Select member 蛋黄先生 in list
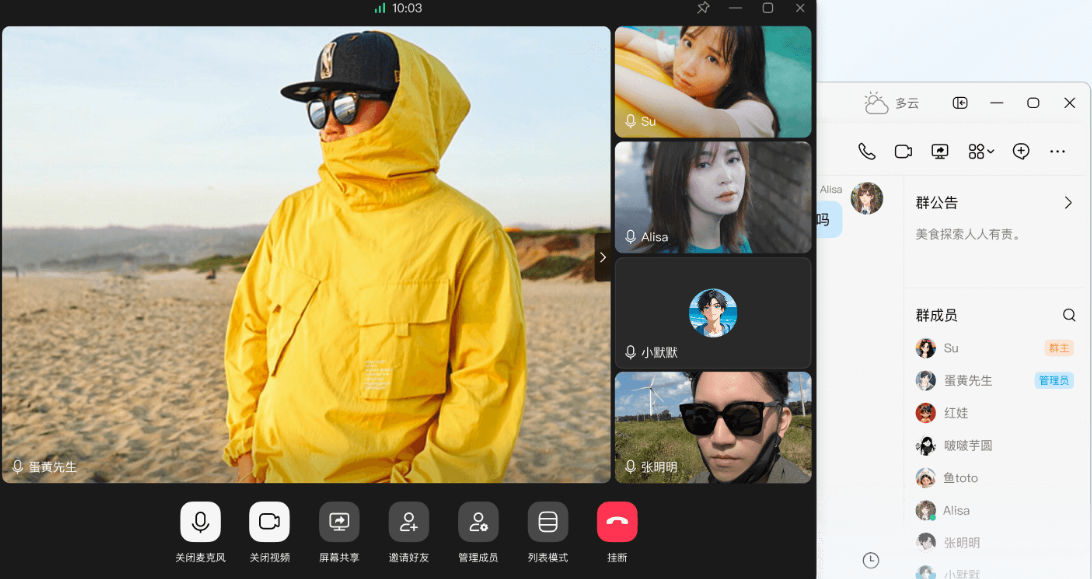Viewport: 1092px width, 579px height. click(995, 380)
